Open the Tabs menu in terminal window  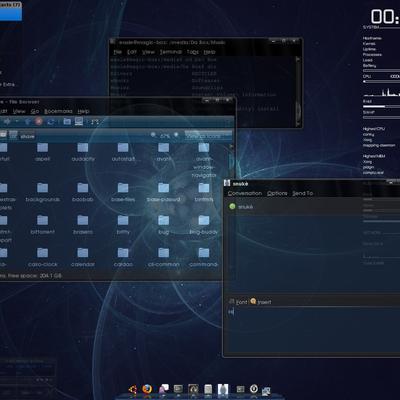pos(193,52)
